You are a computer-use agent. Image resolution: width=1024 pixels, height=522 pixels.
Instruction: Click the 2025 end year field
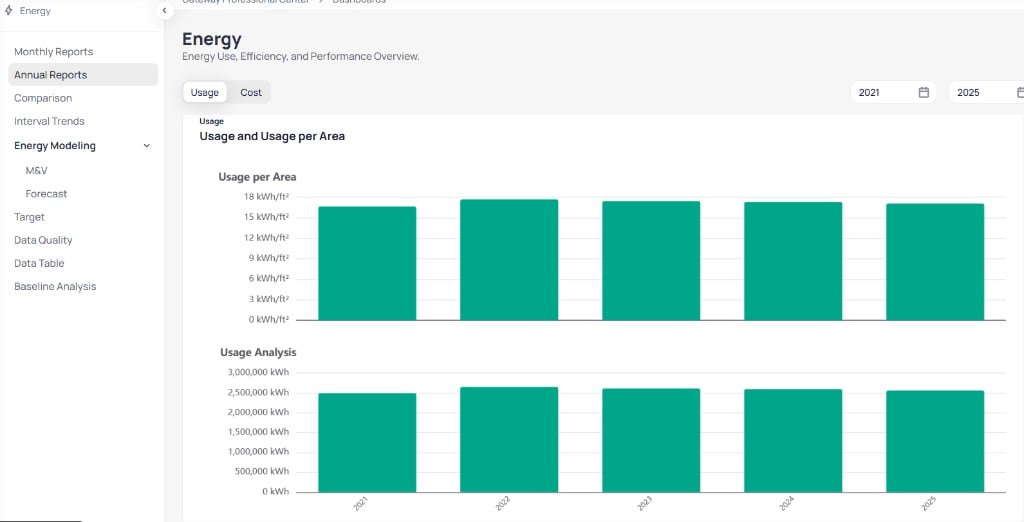[987, 92]
